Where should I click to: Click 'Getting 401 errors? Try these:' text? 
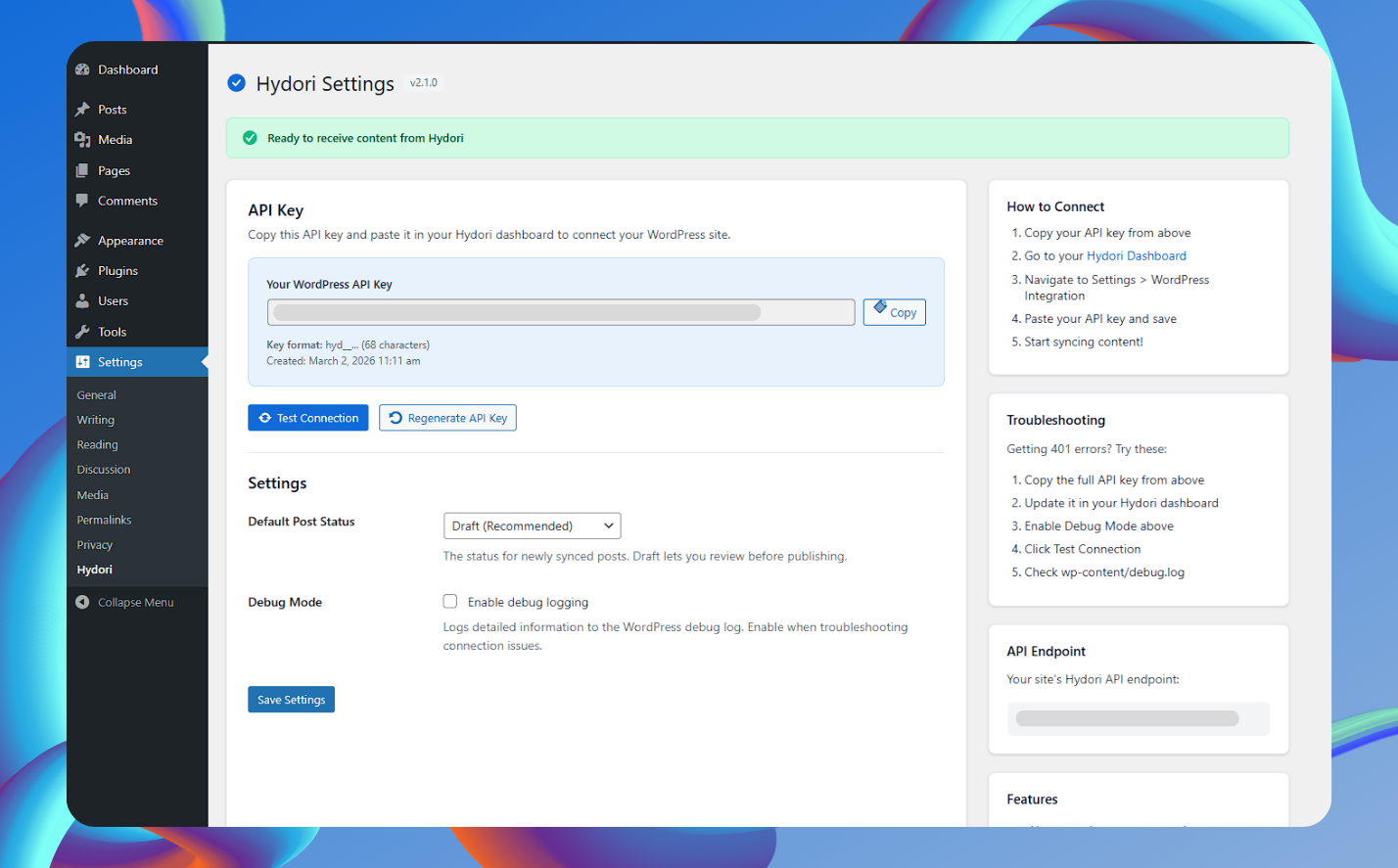pyautogui.click(x=1087, y=449)
